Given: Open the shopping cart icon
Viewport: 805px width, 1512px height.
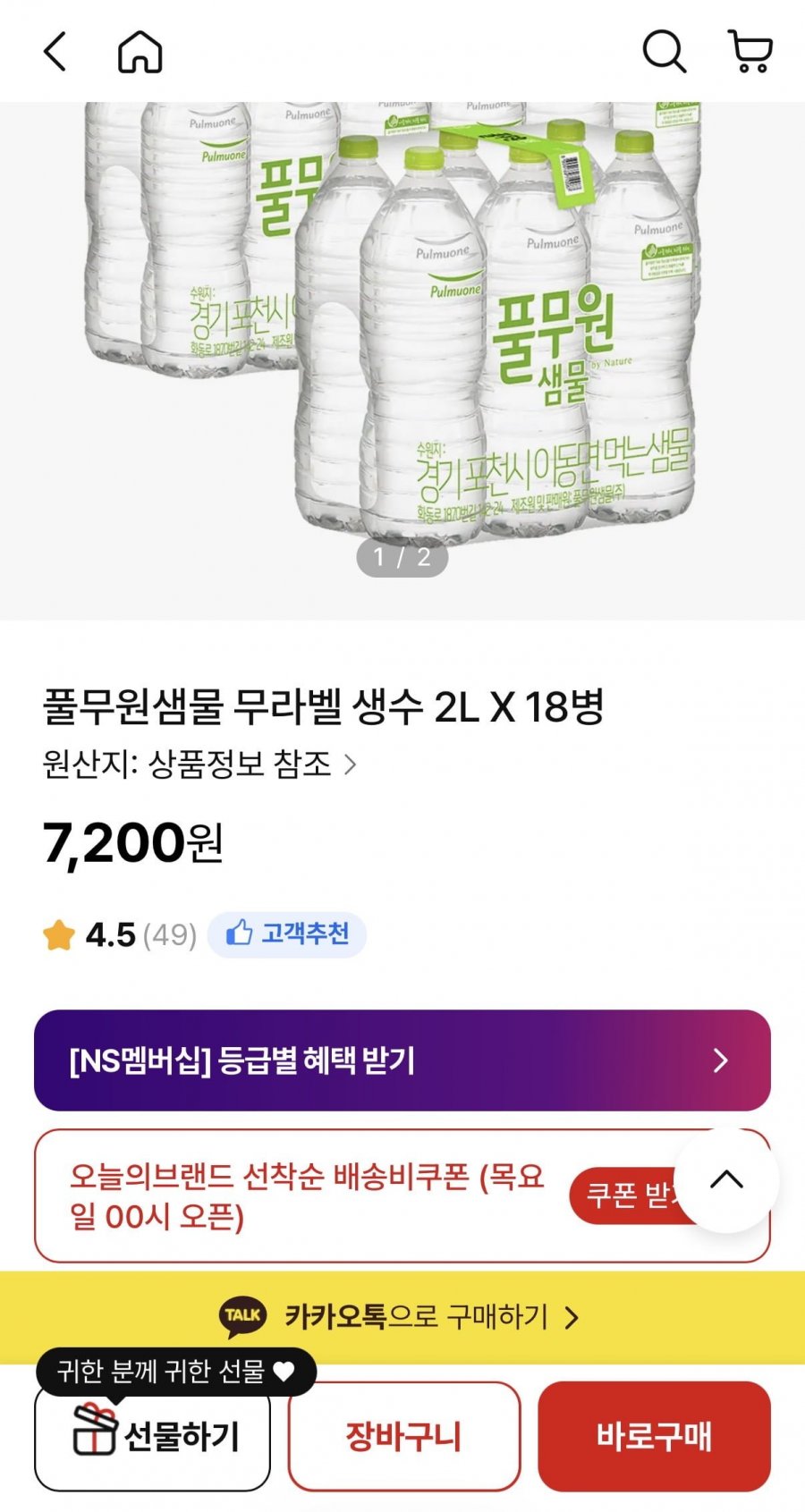Looking at the screenshot, I should coord(750,52).
